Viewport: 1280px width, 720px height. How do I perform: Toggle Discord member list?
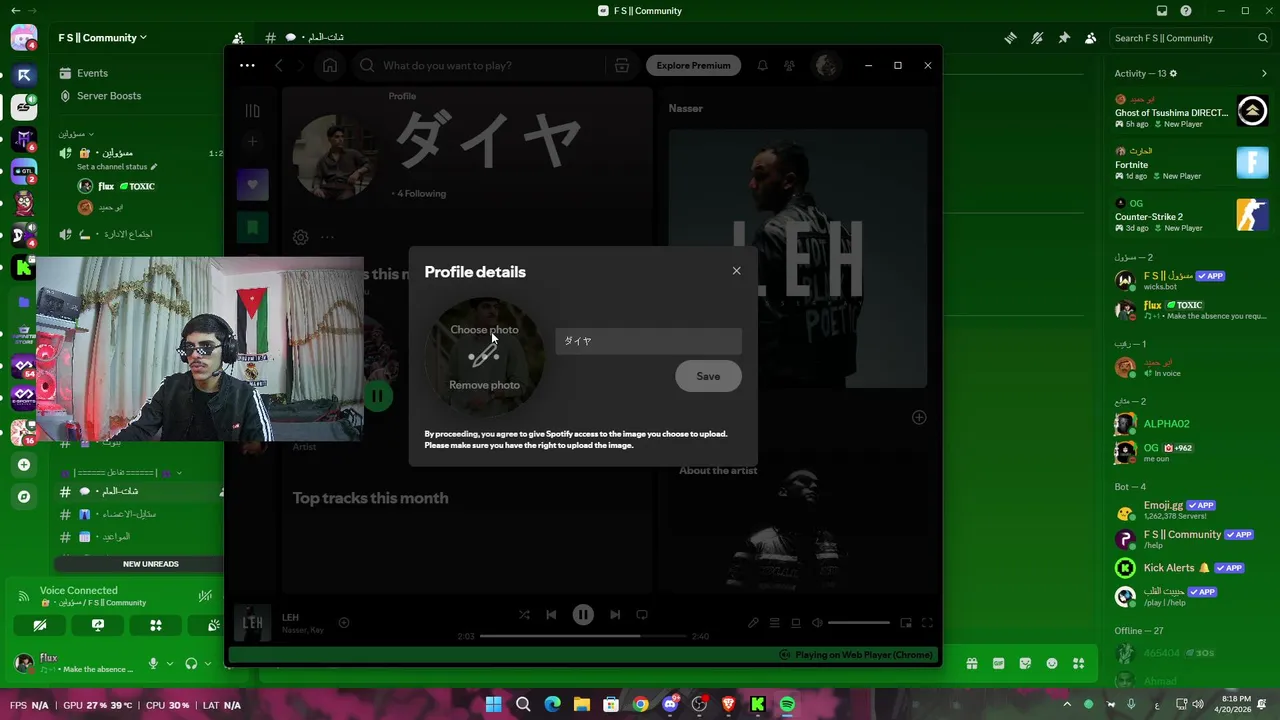[x=1090, y=38]
